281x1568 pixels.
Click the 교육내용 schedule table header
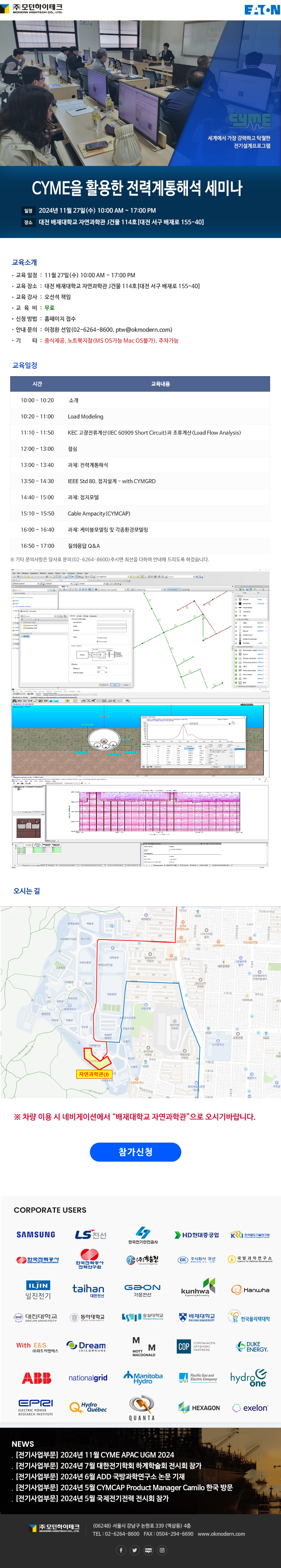click(161, 384)
